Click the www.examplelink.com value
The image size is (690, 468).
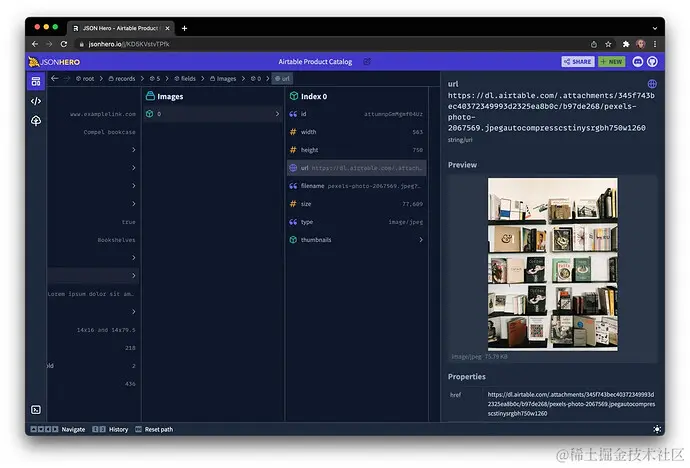click(x=103, y=114)
